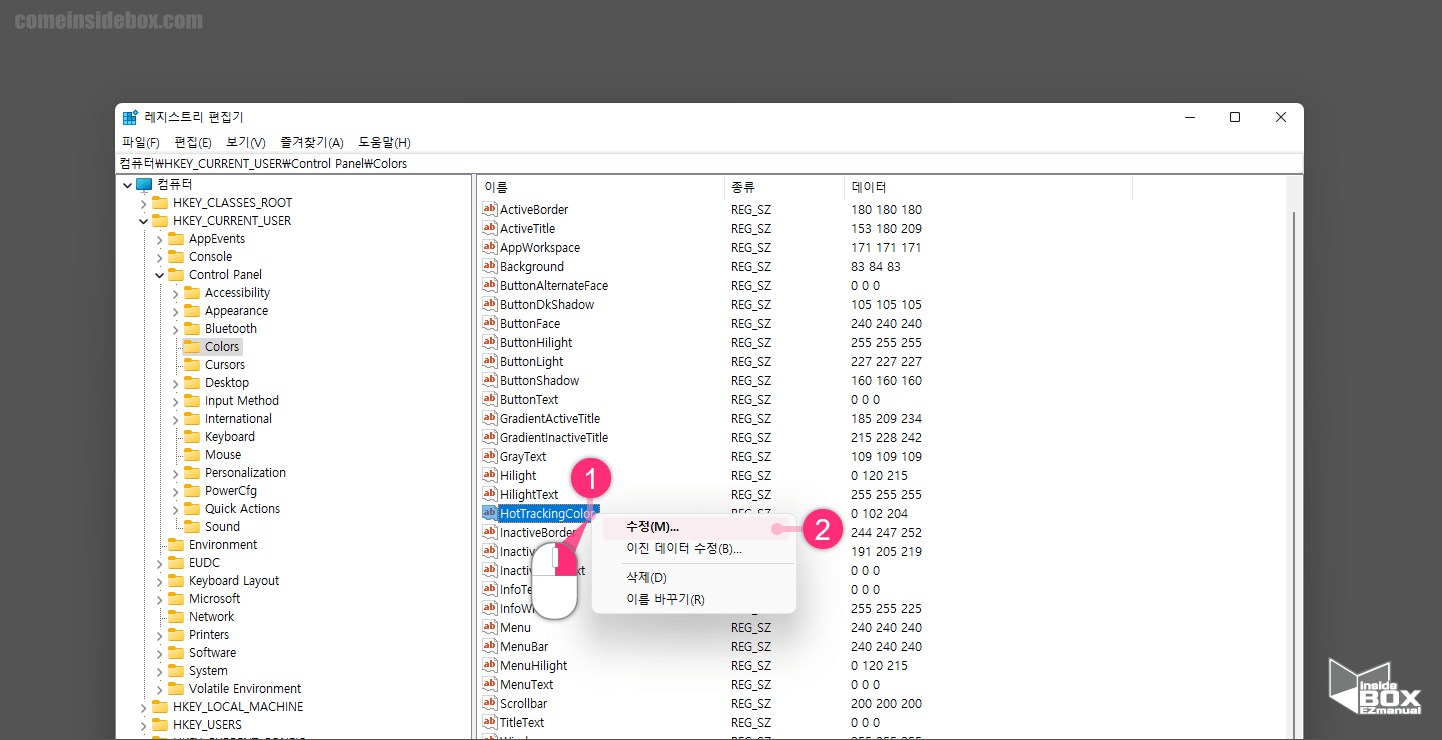
Task: Click the ab string icon beside ActiveBorder
Action: click(x=489, y=209)
